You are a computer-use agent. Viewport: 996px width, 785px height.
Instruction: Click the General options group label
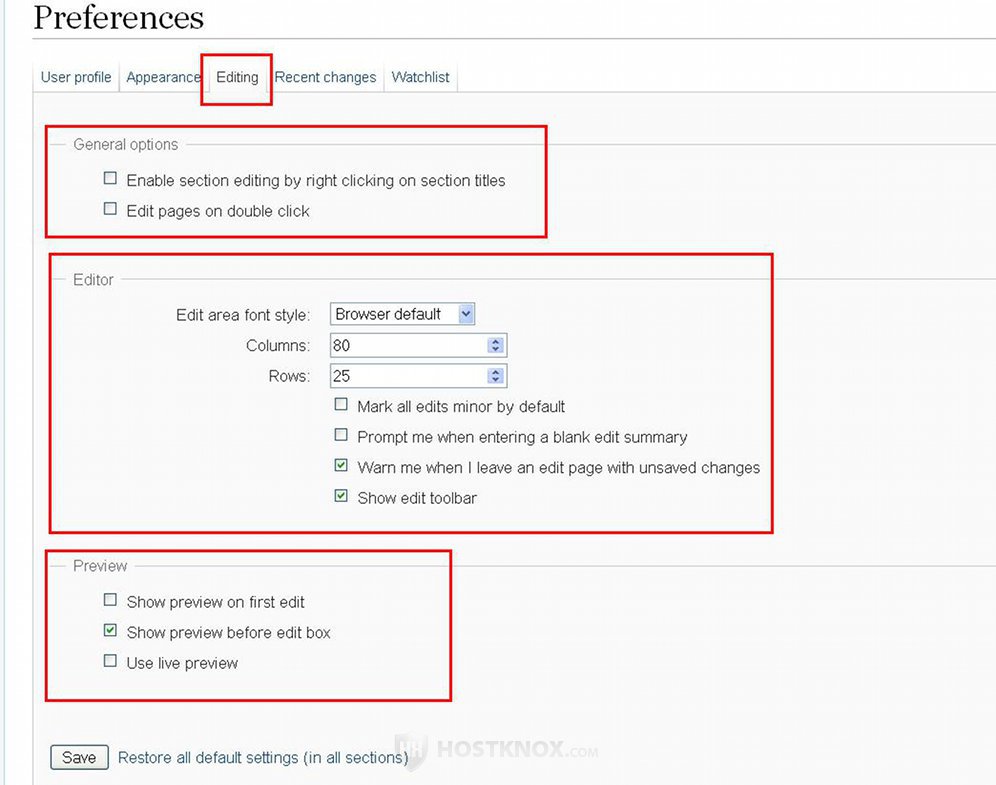126,145
